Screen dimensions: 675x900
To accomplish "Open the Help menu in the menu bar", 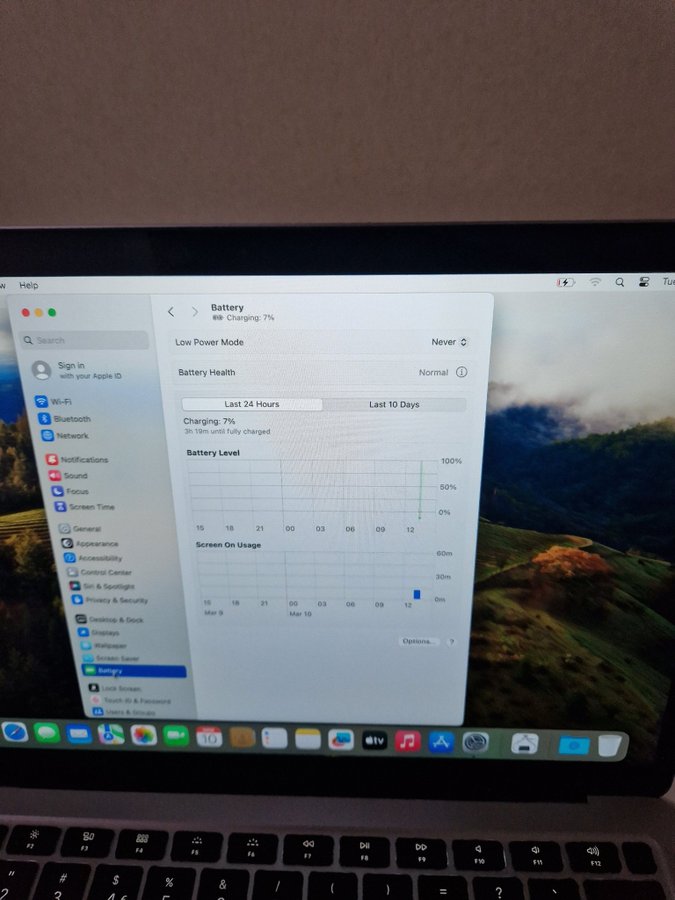I will [29, 286].
